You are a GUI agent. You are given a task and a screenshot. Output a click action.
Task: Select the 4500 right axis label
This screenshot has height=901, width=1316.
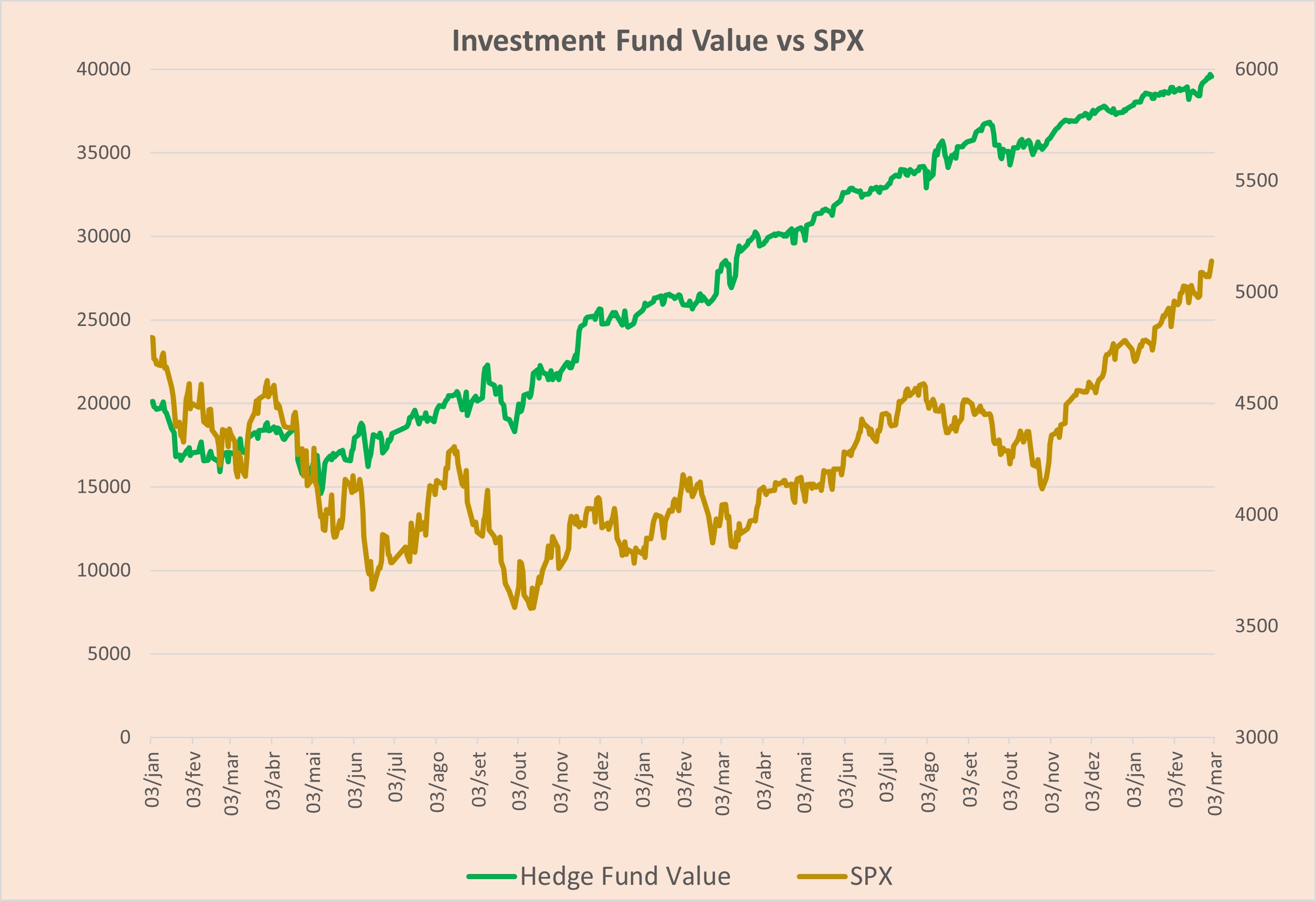pyautogui.click(x=1256, y=403)
